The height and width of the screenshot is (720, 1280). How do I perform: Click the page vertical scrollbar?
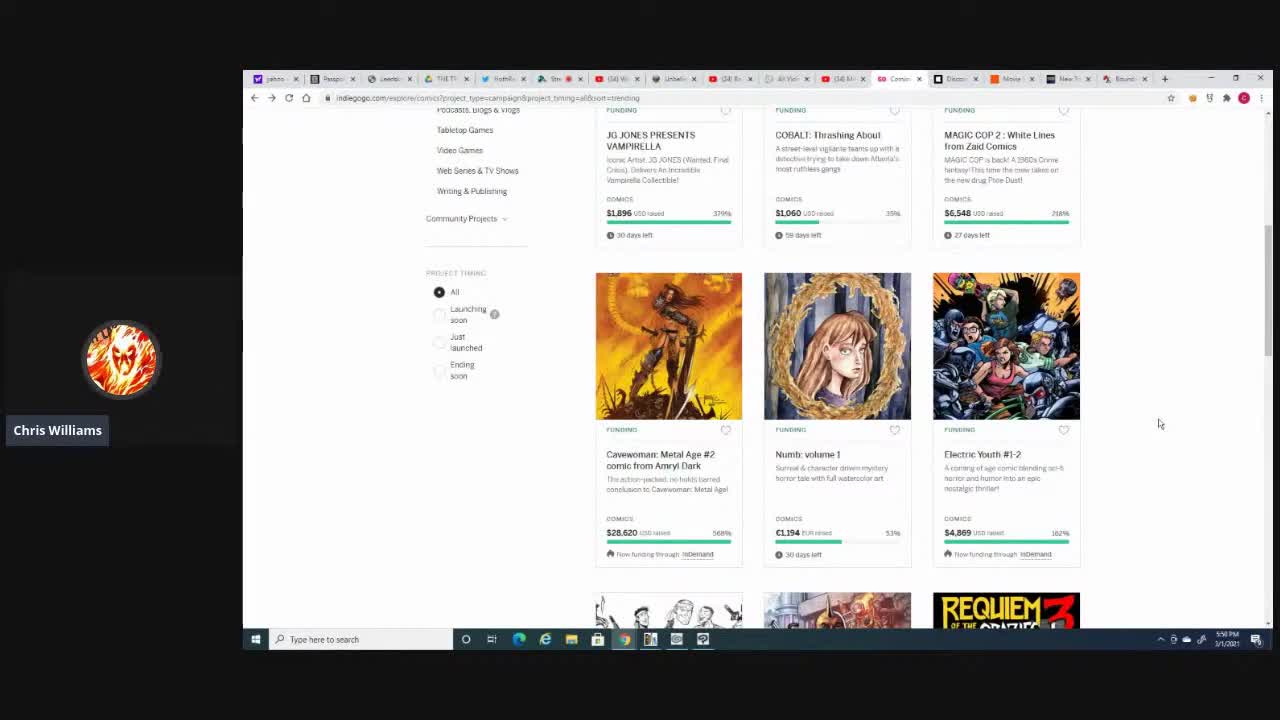tap(1269, 290)
